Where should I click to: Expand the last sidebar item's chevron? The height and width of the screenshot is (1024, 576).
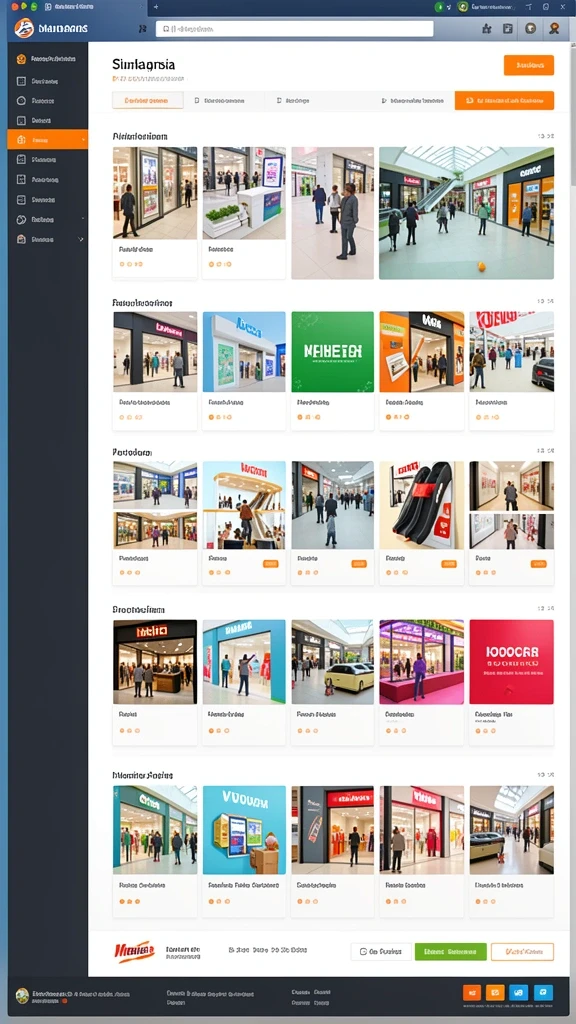[x=81, y=240]
